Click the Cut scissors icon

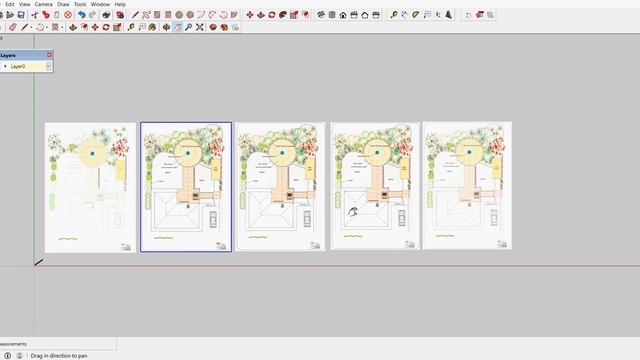tap(35, 15)
